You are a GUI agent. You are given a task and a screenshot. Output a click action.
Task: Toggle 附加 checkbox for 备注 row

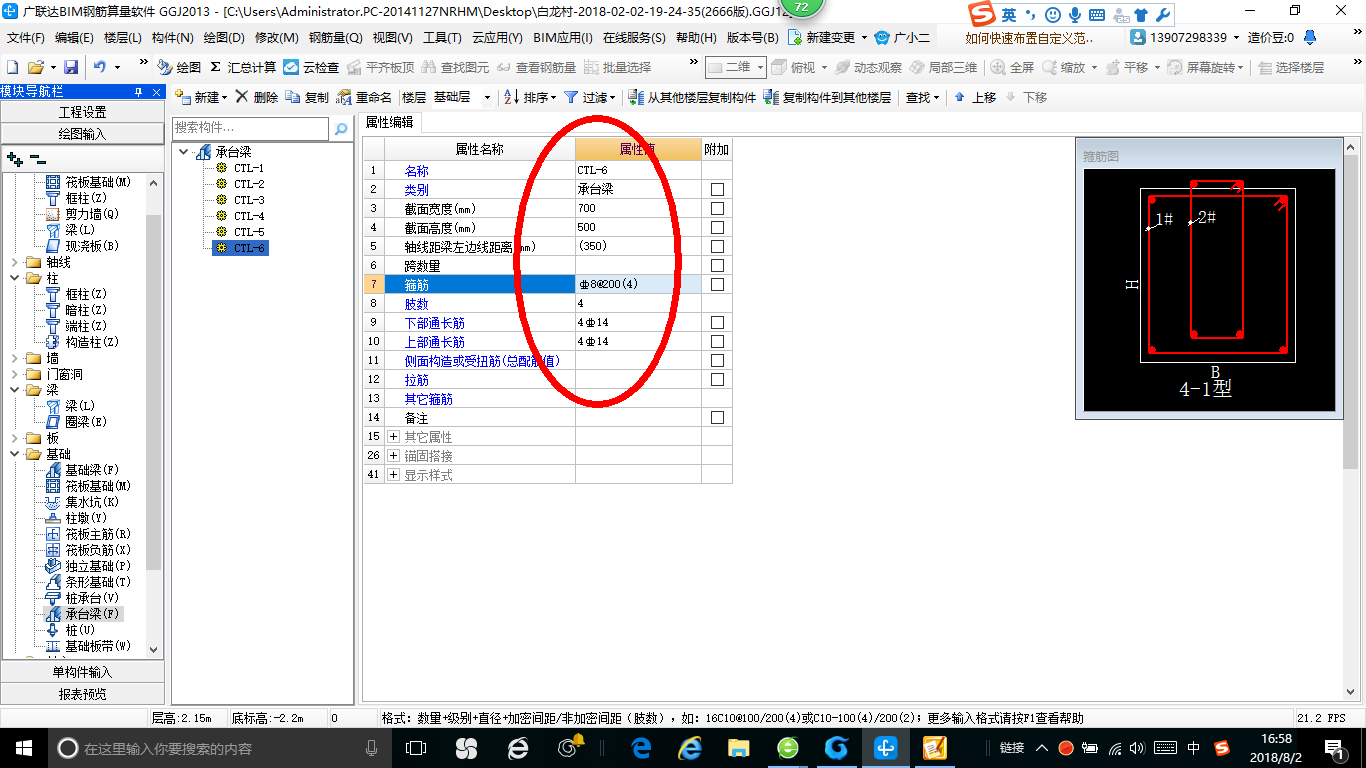point(717,418)
